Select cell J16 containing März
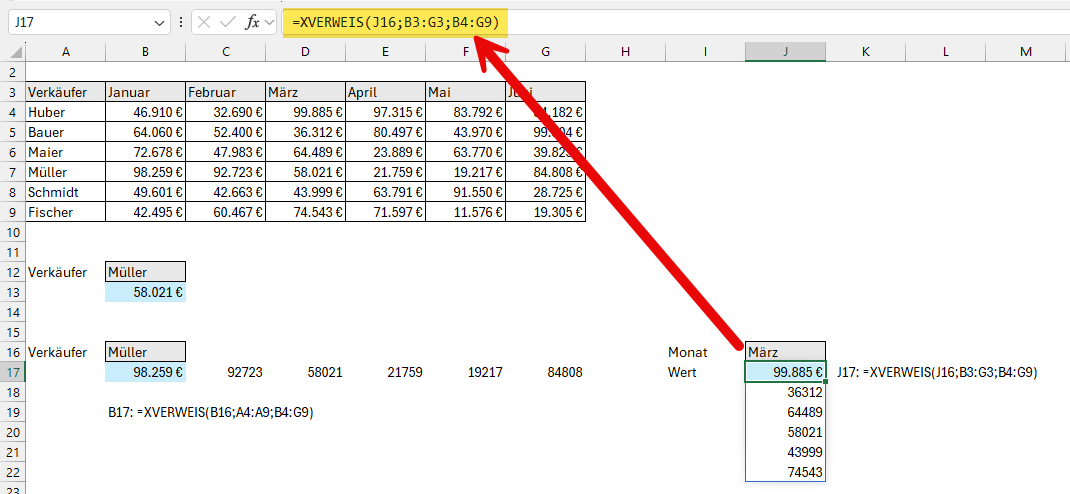 tap(785, 352)
